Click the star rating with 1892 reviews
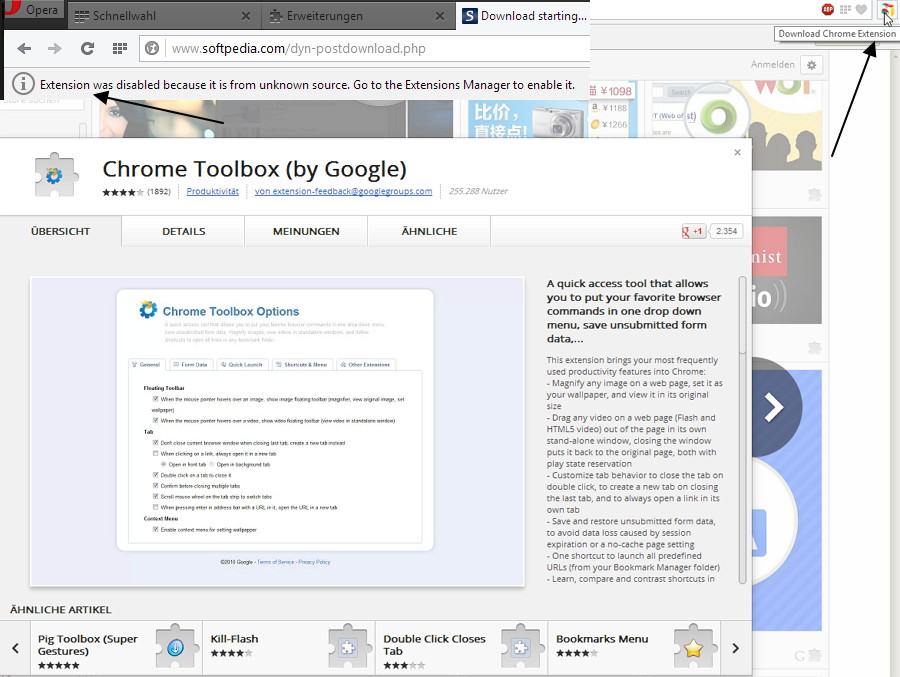Viewport: 900px width, 677px height. tap(123, 192)
